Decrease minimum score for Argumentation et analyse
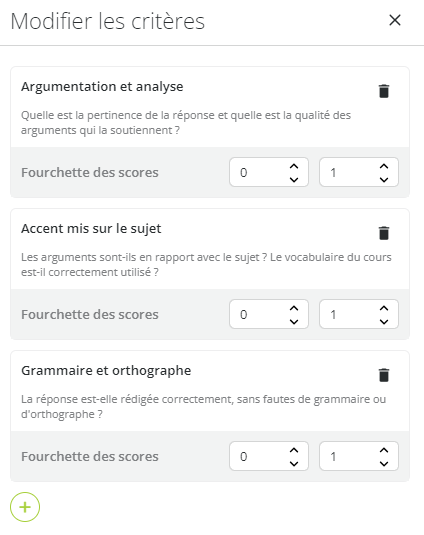 tap(294, 179)
